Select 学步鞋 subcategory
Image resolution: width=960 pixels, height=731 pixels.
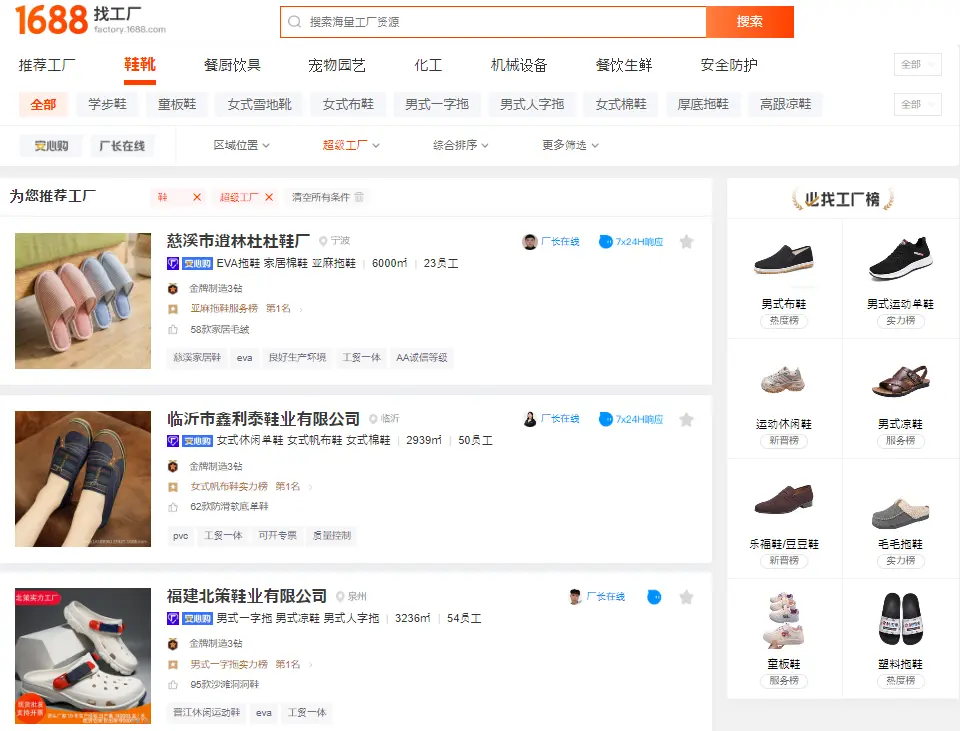click(107, 105)
